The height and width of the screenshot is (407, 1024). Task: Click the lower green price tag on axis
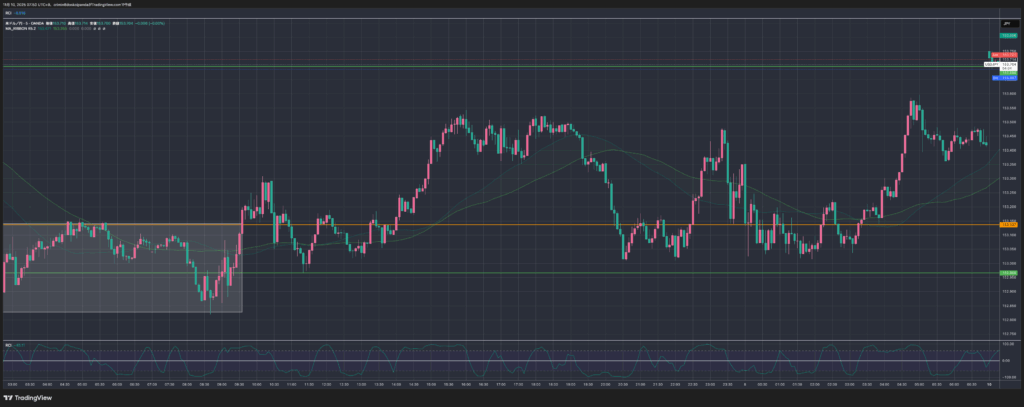tap(1009, 272)
